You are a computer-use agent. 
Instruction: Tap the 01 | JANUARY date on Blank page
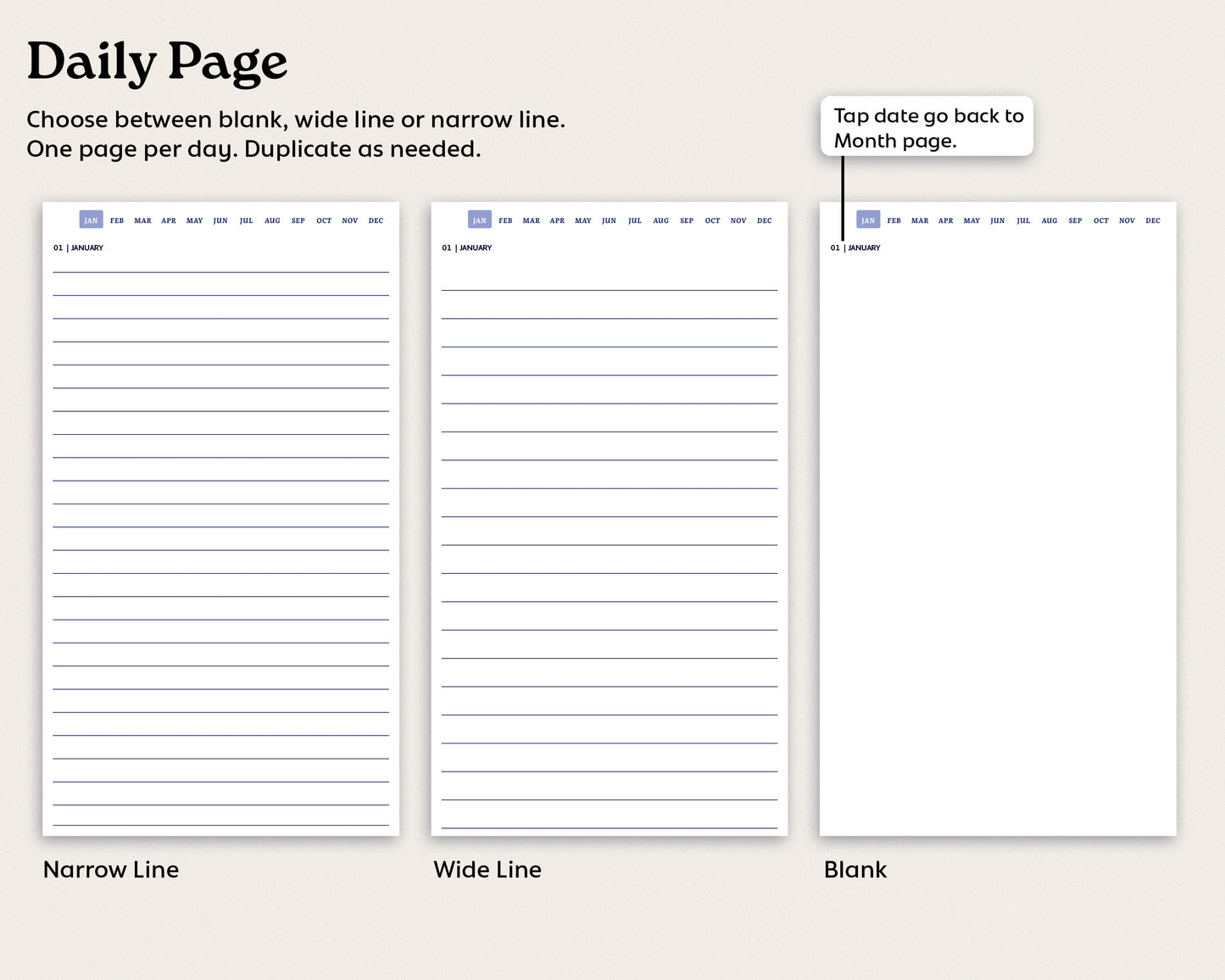tap(855, 248)
